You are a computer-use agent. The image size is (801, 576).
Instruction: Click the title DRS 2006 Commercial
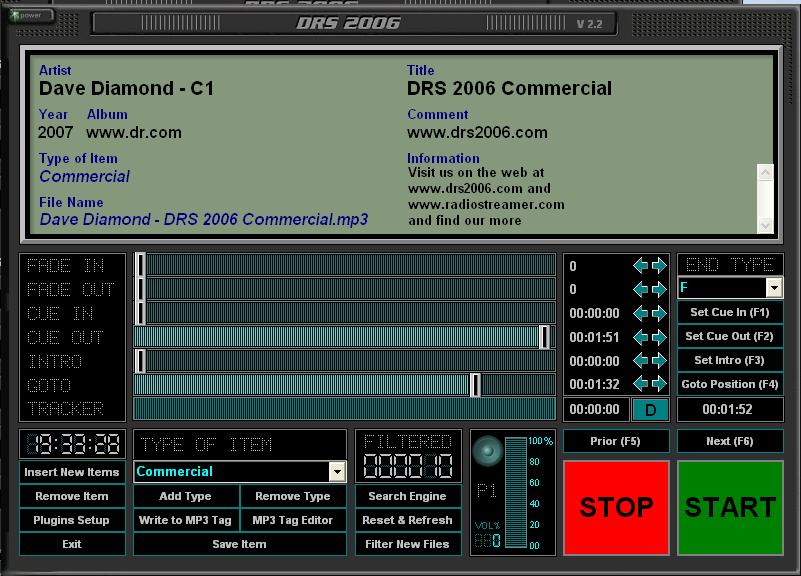(x=509, y=88)
